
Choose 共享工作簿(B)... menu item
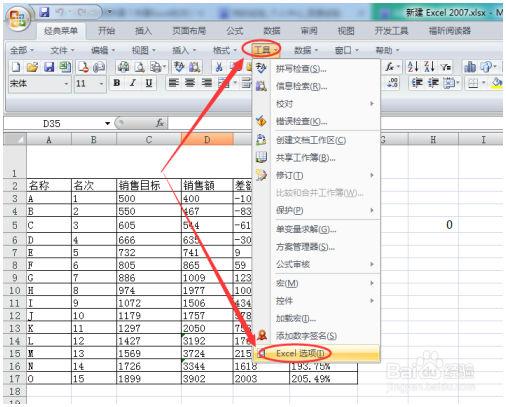(x=316, y=157)
